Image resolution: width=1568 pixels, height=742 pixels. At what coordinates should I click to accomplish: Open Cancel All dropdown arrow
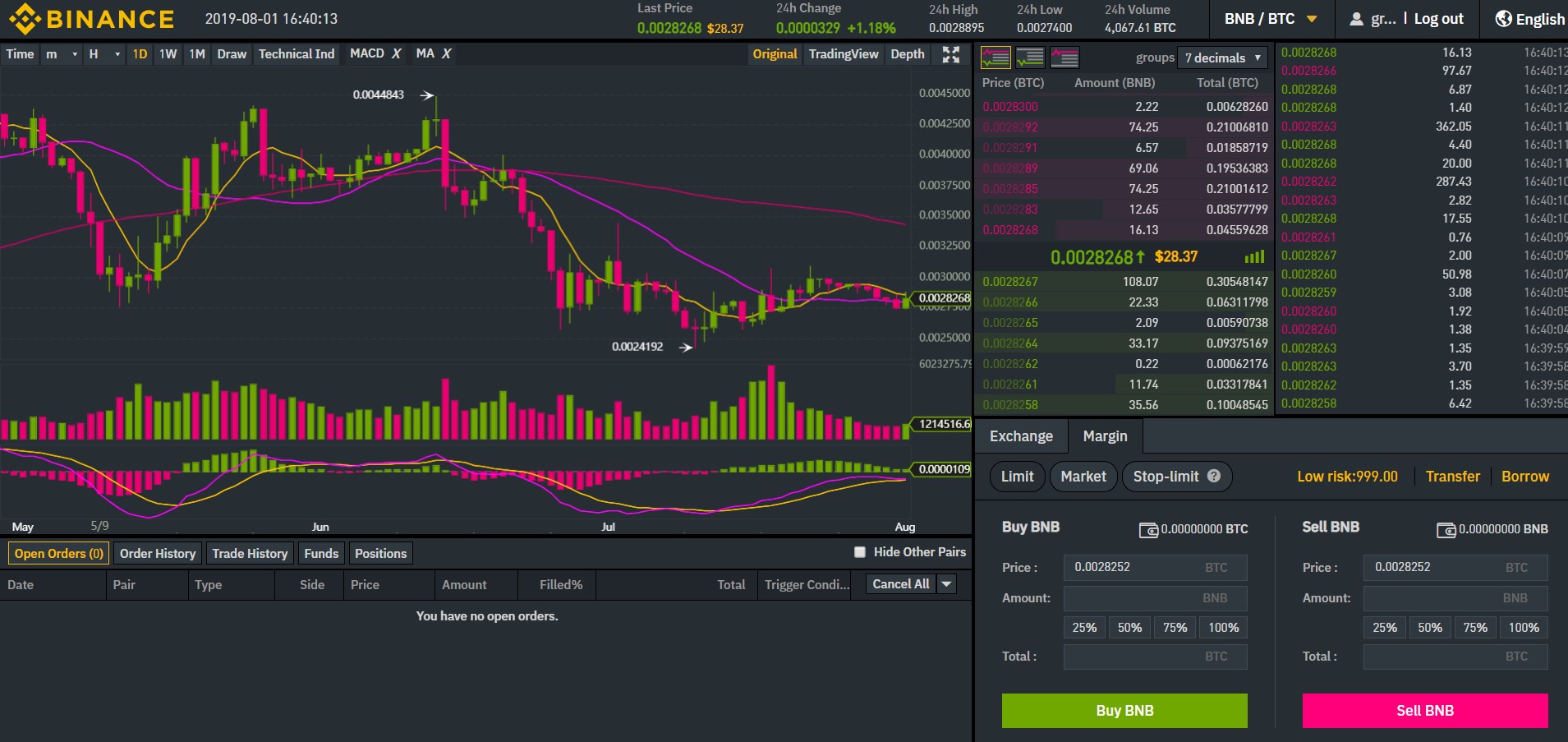point(947,584)
